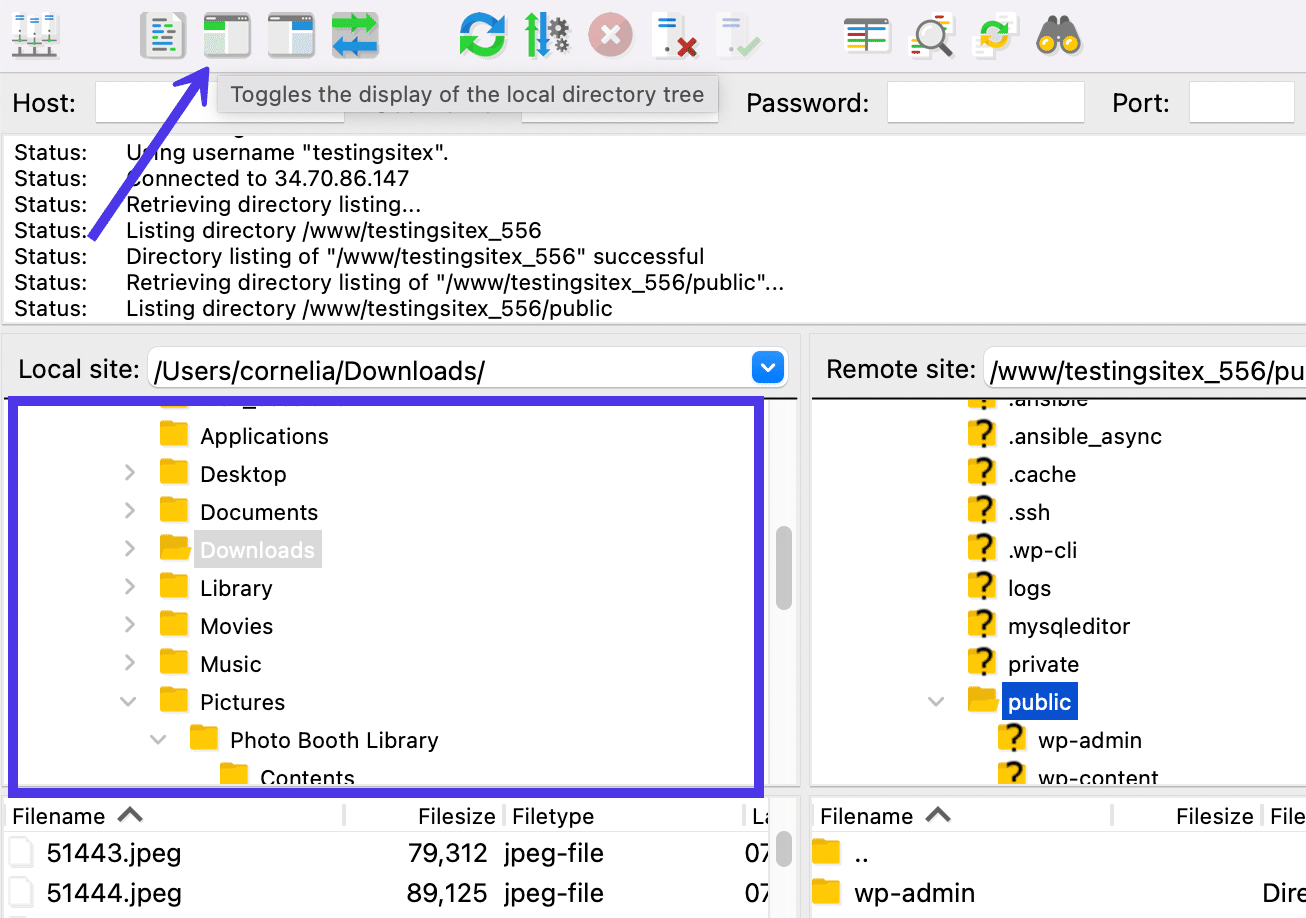
Task: Show the local directory tree
Action: [227, 35]
